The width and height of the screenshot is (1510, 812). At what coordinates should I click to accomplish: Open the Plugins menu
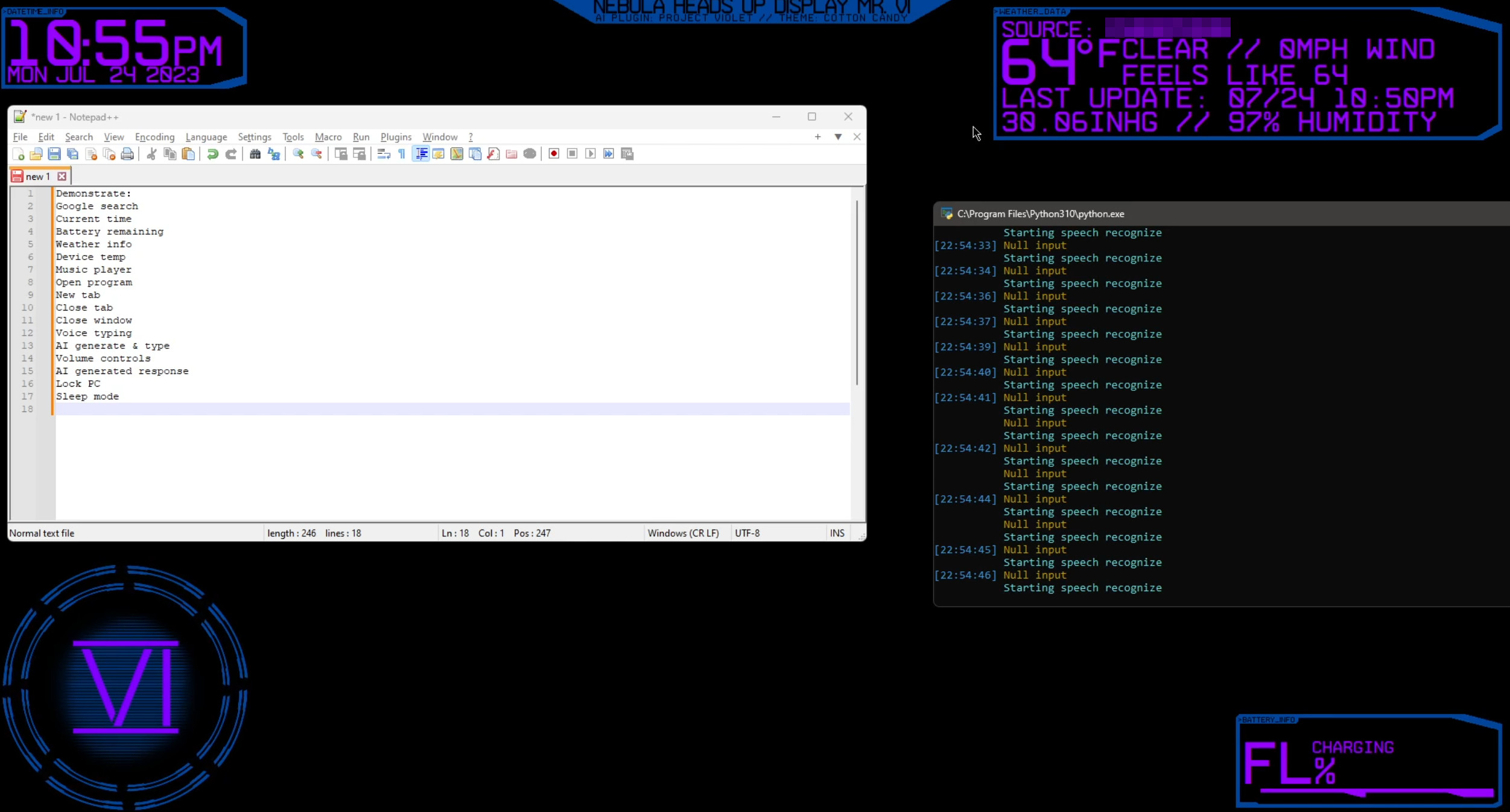point(396,137)
